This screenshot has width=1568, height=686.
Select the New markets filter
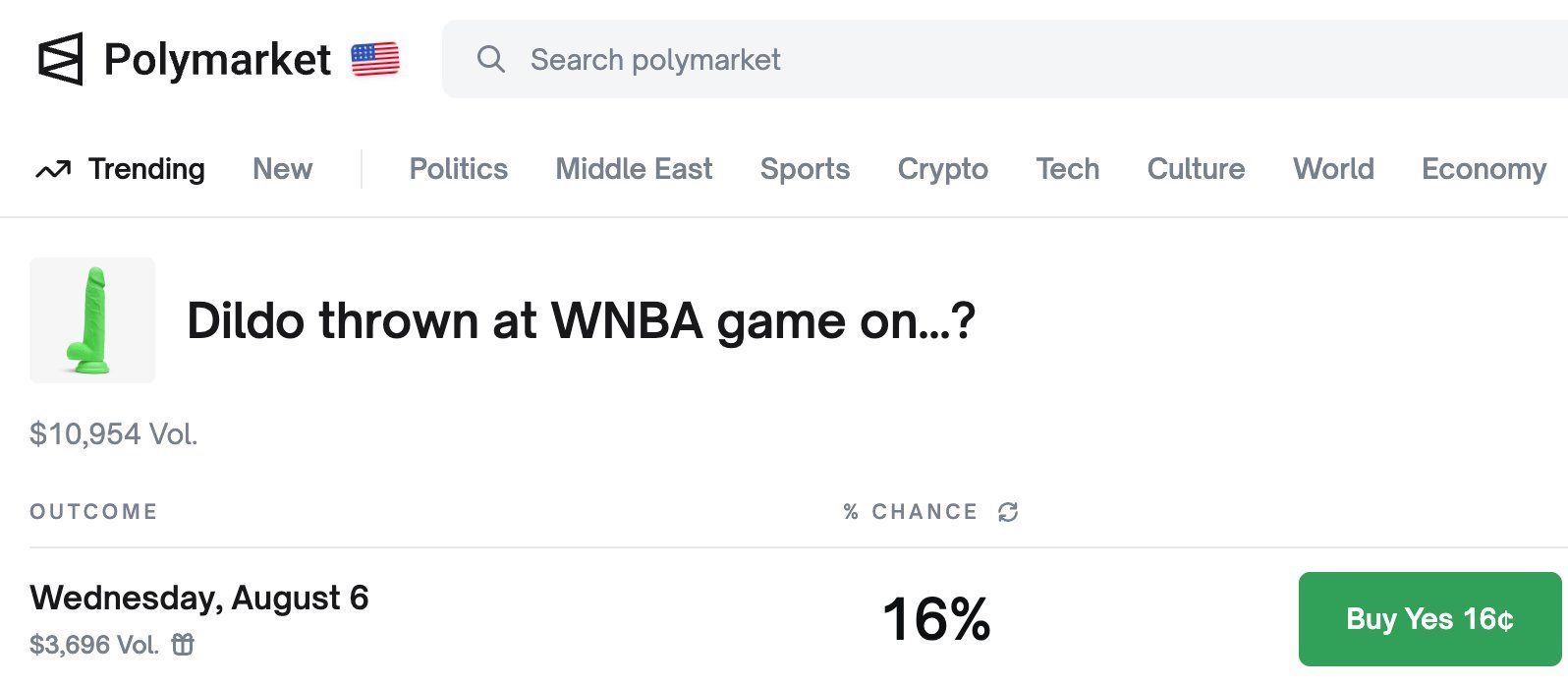[282, 168]
